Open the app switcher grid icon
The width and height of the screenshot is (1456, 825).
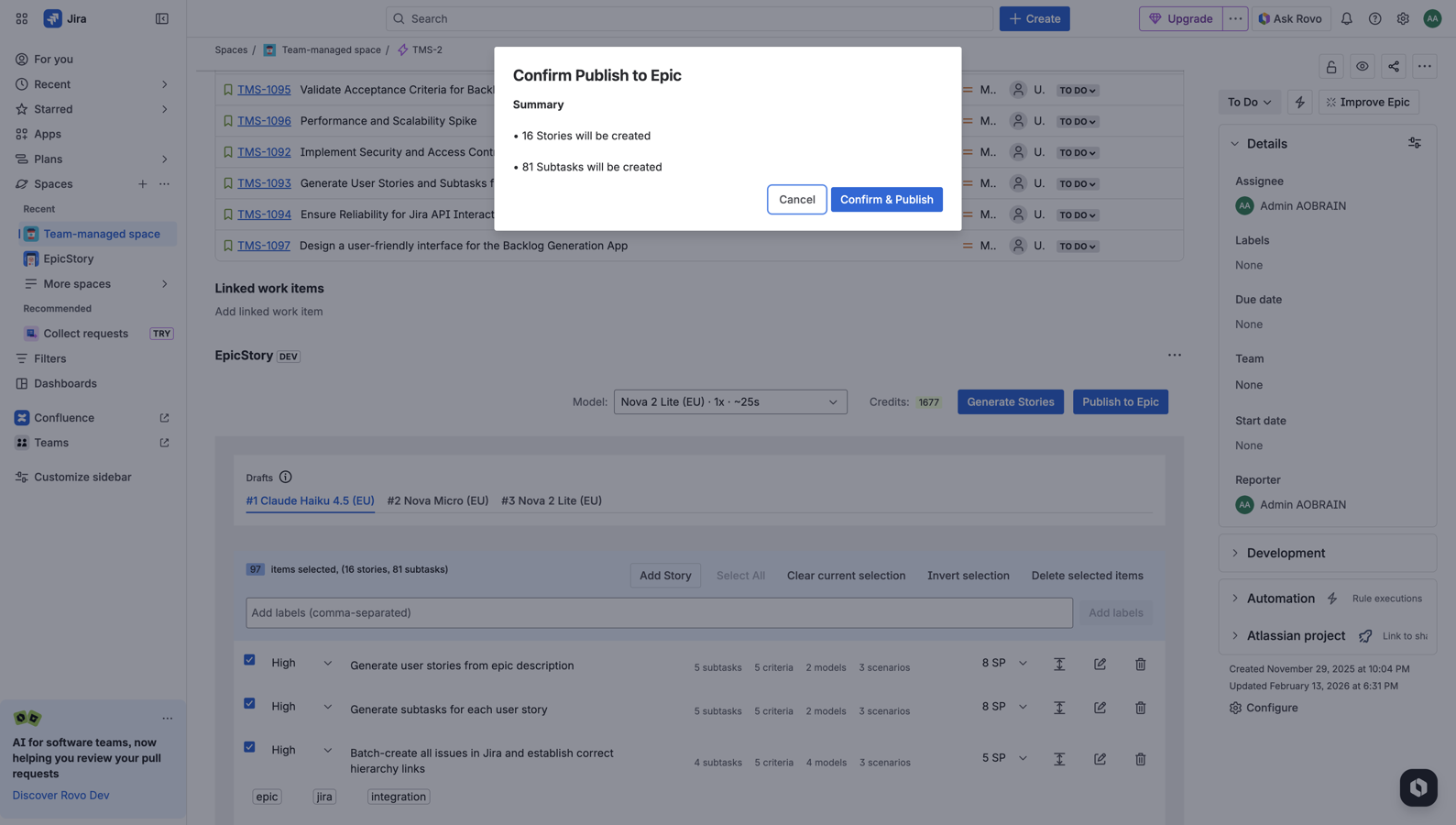click(21, 18)
